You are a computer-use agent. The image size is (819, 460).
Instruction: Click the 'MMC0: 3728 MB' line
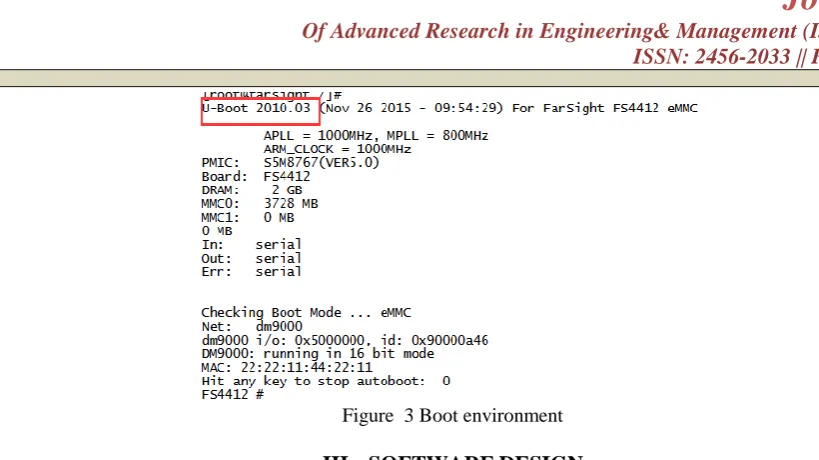point(260,204)
